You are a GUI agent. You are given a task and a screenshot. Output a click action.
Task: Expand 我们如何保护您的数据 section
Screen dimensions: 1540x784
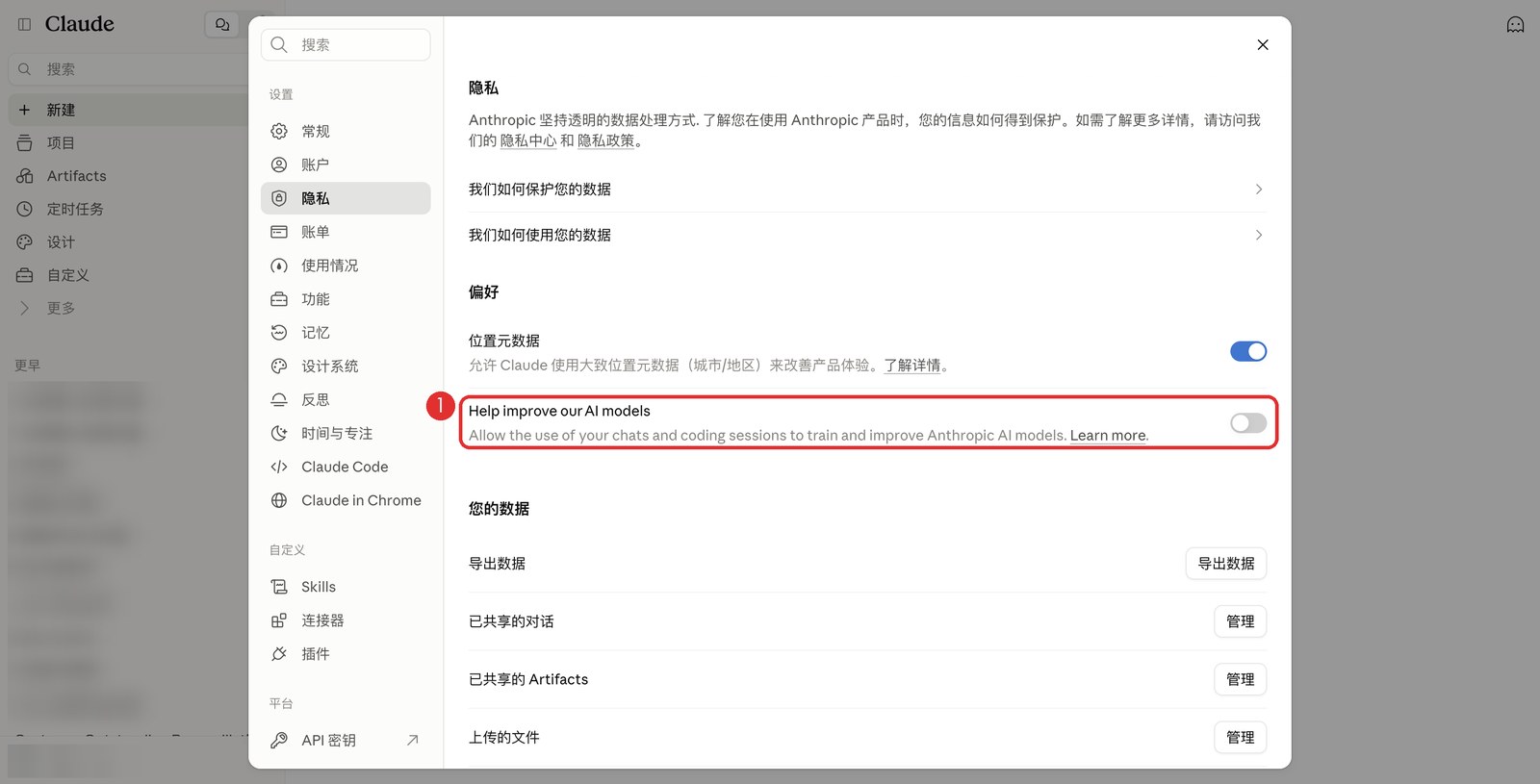point(867,190)
